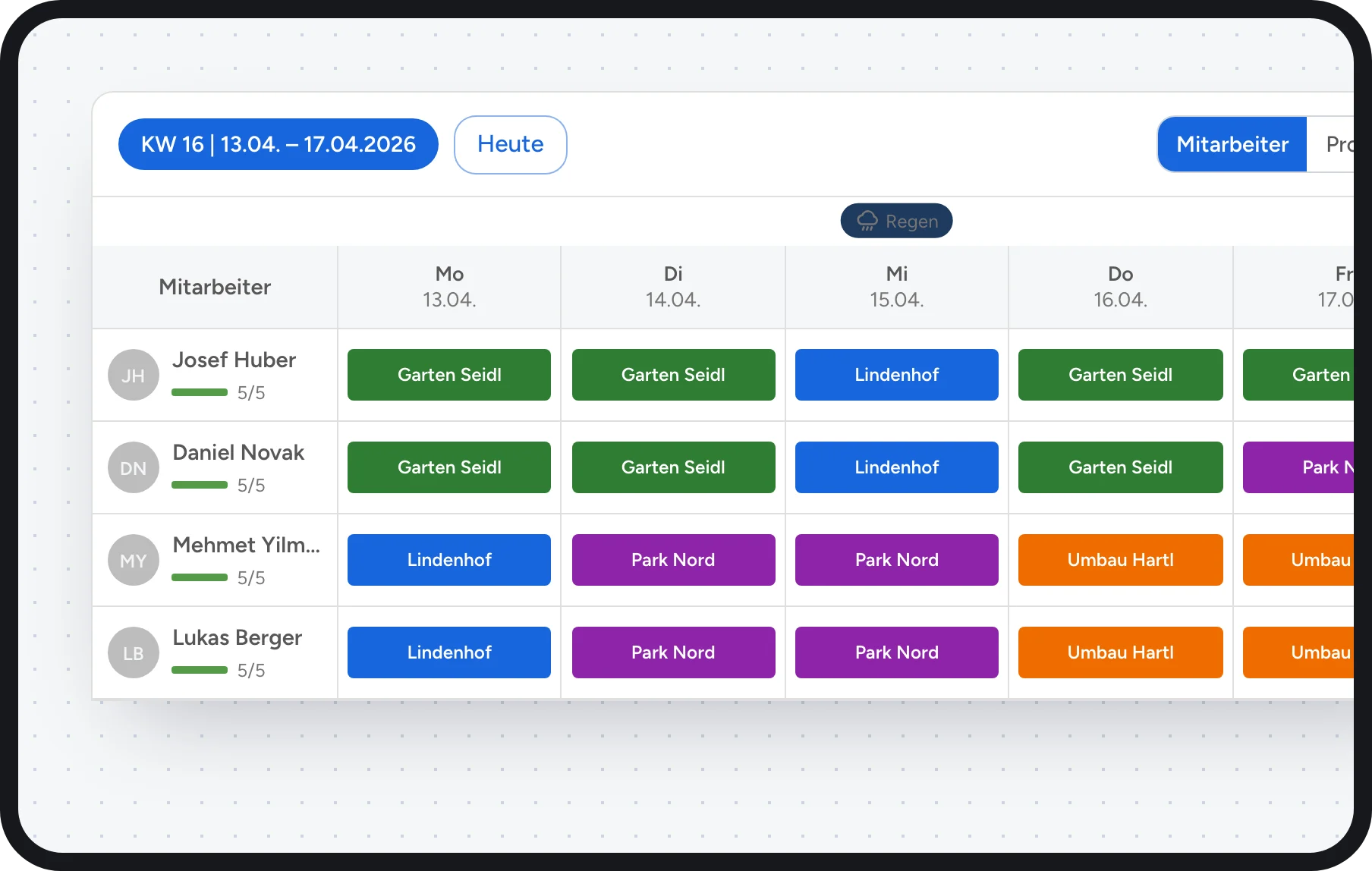Jump to today with the Heute button
Screen dimensions: 1372x871
click(511, 144)
